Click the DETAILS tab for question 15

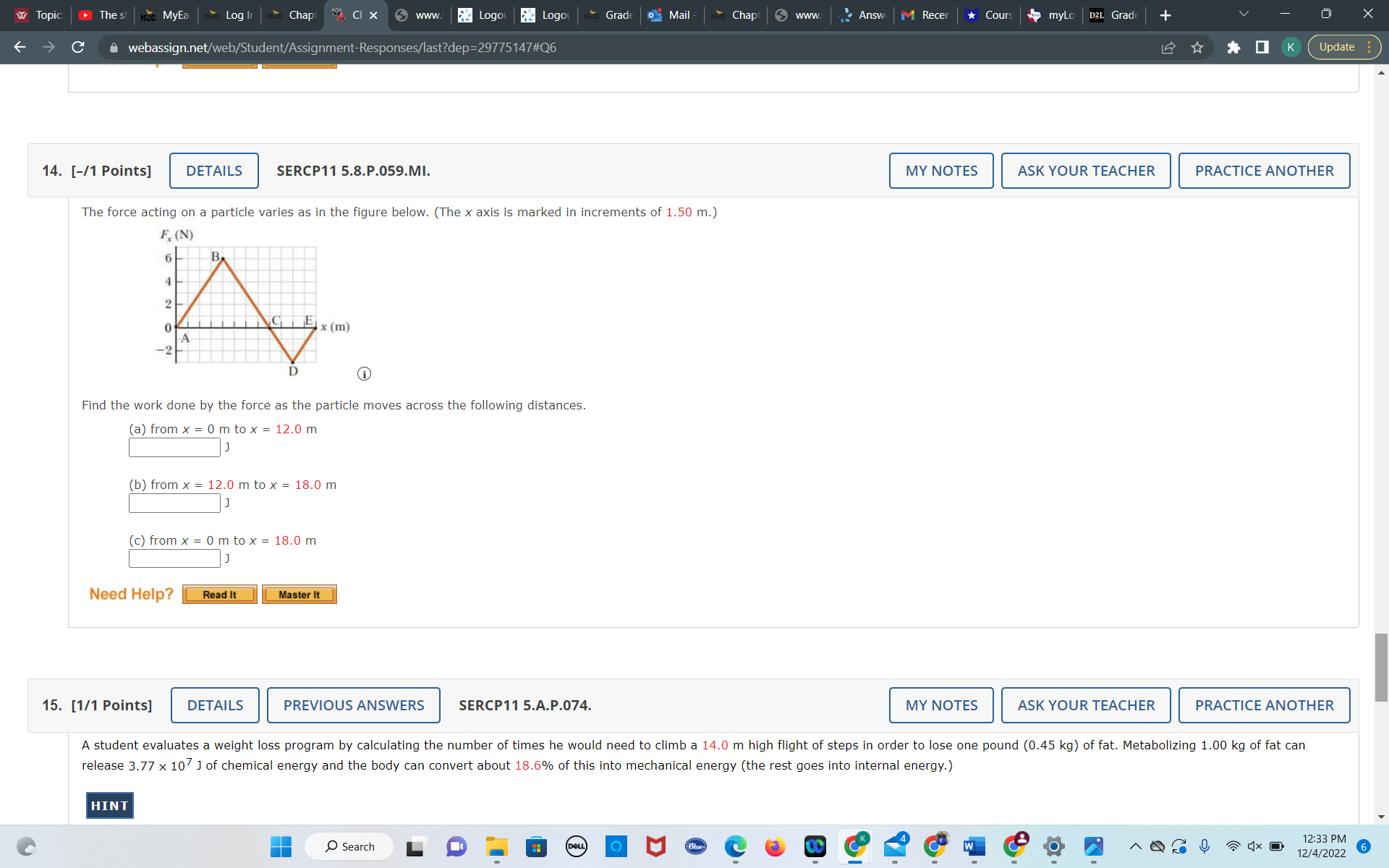[x=214, y=704]
